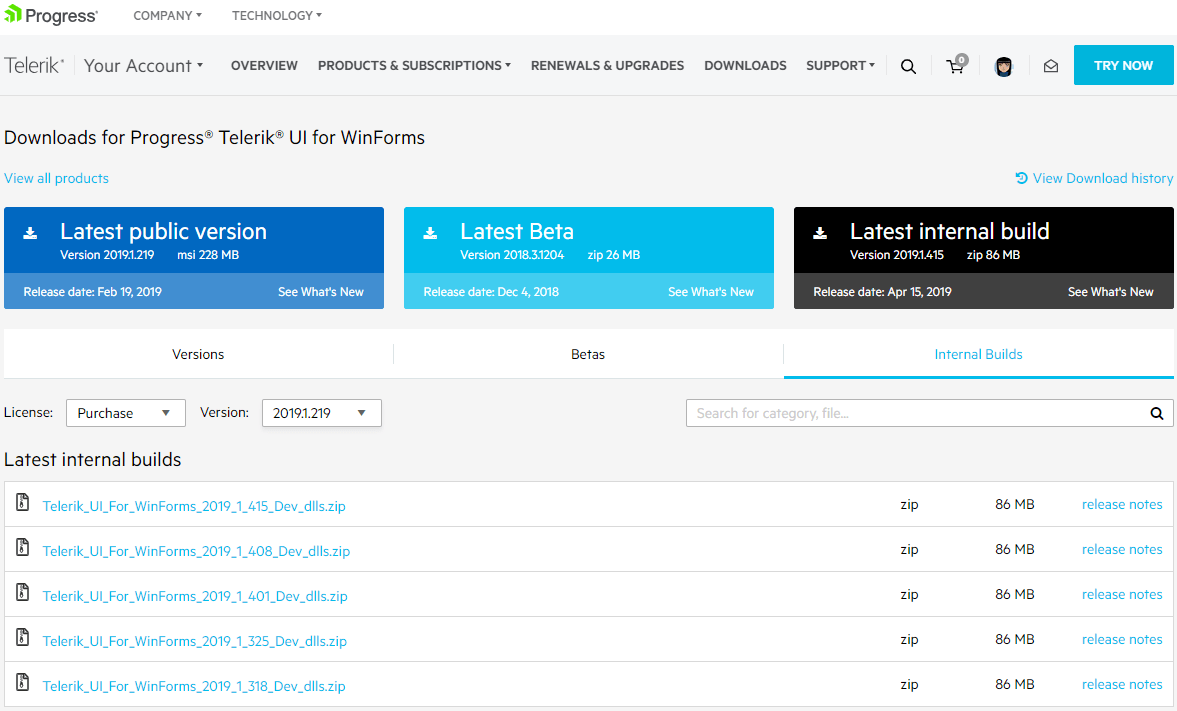Image resolution: width=1177 pixels, height=711 pixels.
Task: Open View Download history link
Action: (1103, 178)
